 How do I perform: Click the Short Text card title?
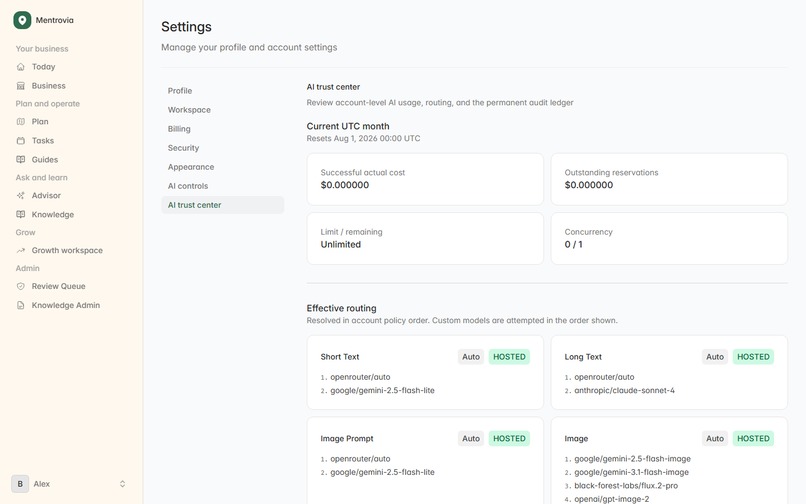[x=340, y=357]
